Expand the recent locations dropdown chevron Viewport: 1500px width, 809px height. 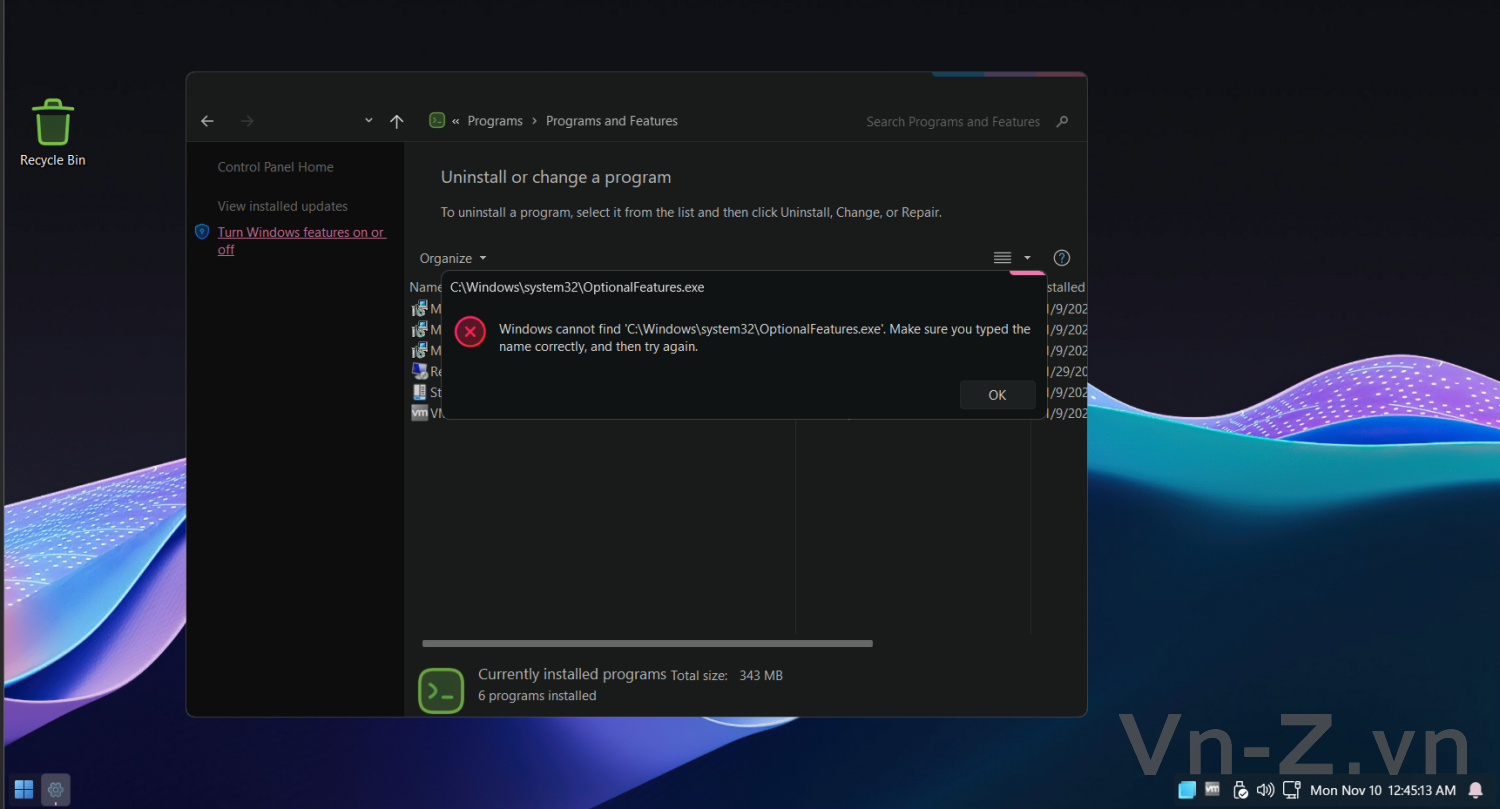(368, 121)
